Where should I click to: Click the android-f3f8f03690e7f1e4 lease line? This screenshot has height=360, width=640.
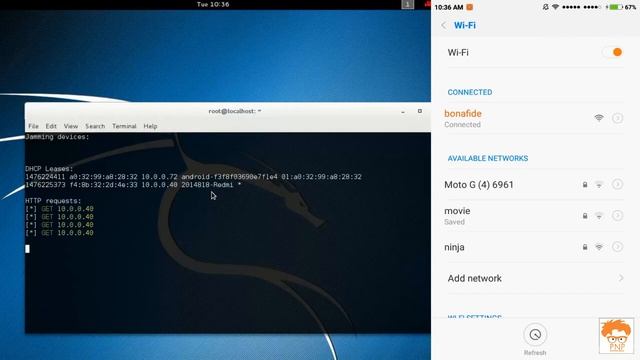193,177
